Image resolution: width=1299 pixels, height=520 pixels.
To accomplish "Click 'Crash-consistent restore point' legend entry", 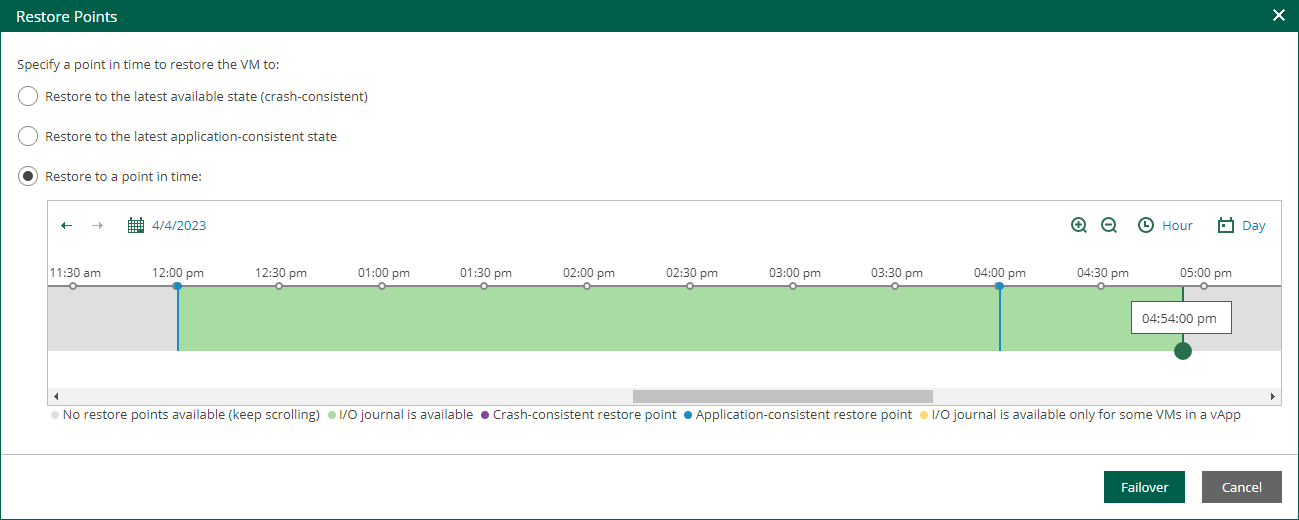I will coord(578,414).
